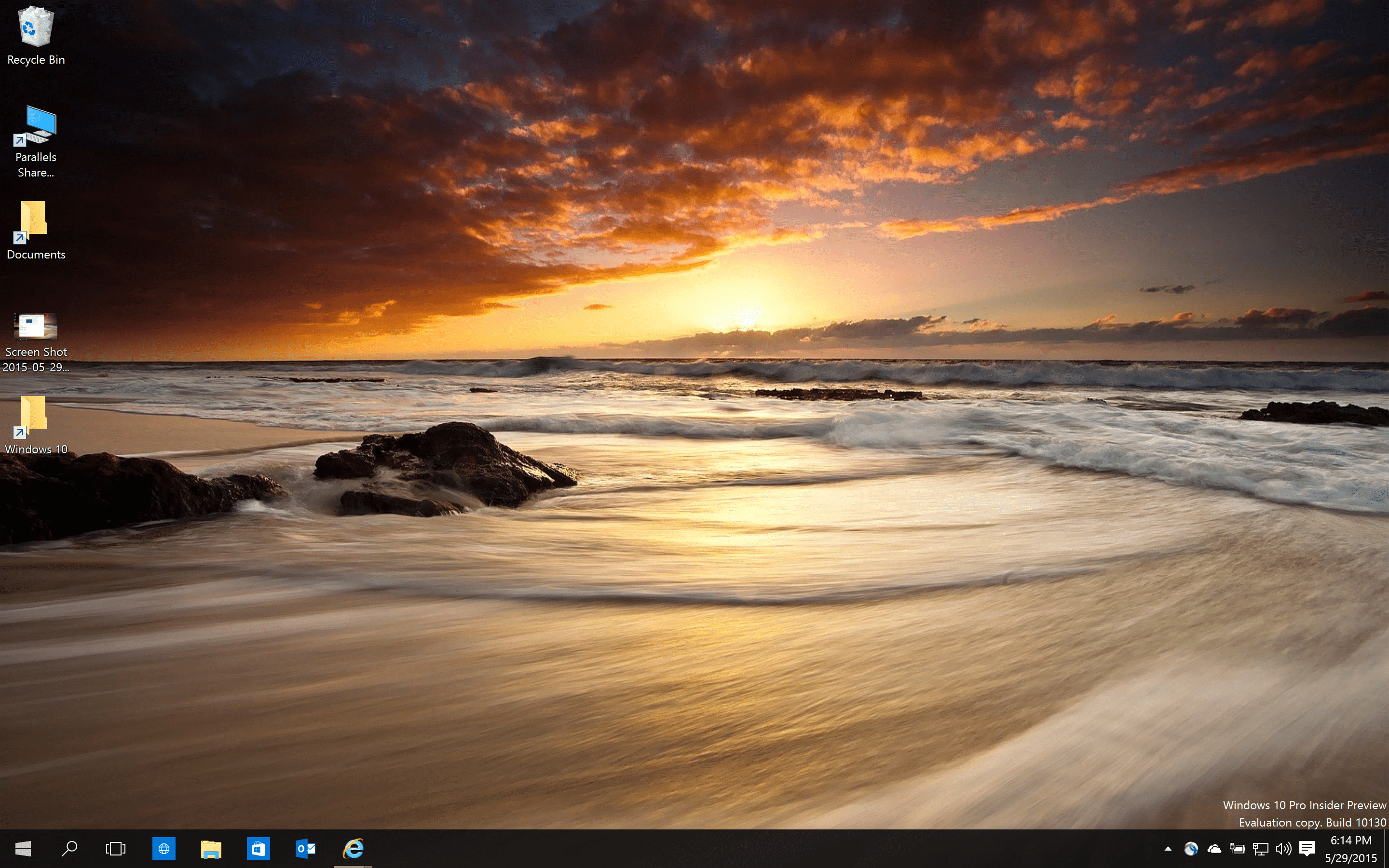Image resolution: width=1389 pixels, height=868 pixels.
Task: Open the Windows Start menu
Action: [x=23, y=849]
